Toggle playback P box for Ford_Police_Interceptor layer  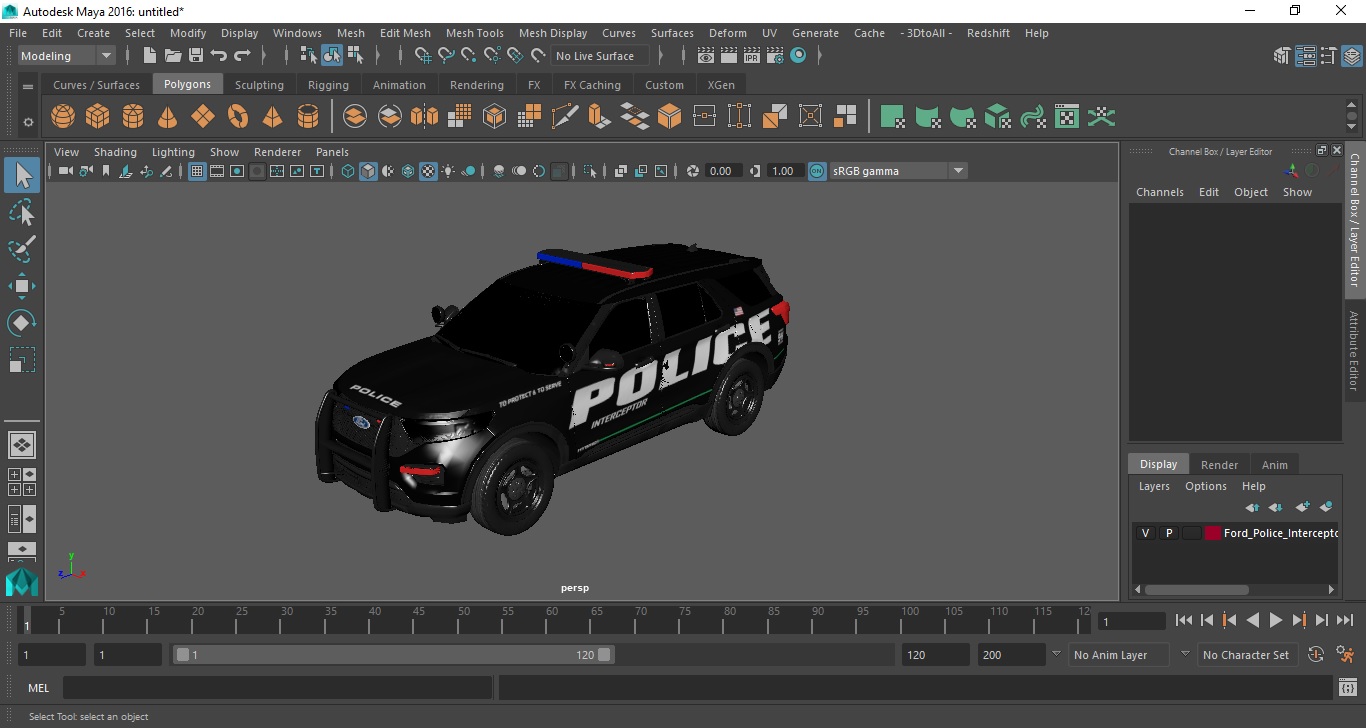1169,533
